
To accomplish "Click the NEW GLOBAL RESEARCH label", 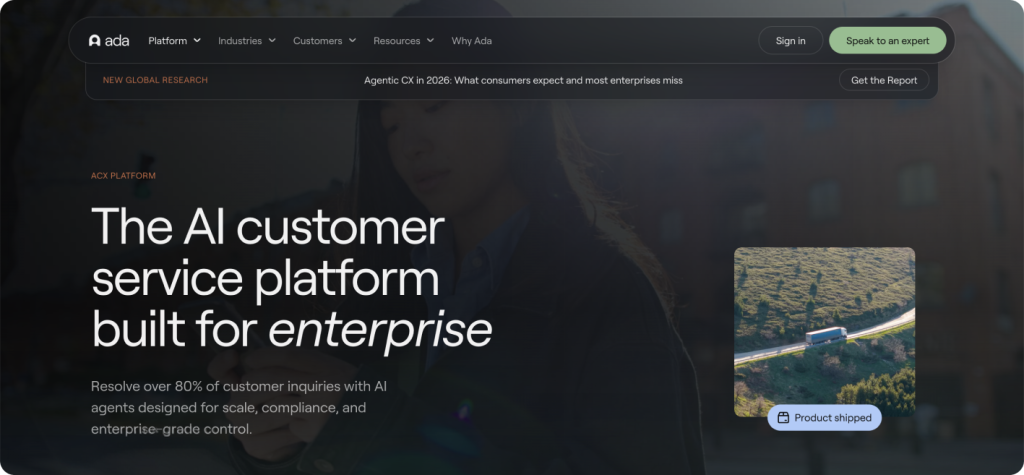I will coord(155,80).
